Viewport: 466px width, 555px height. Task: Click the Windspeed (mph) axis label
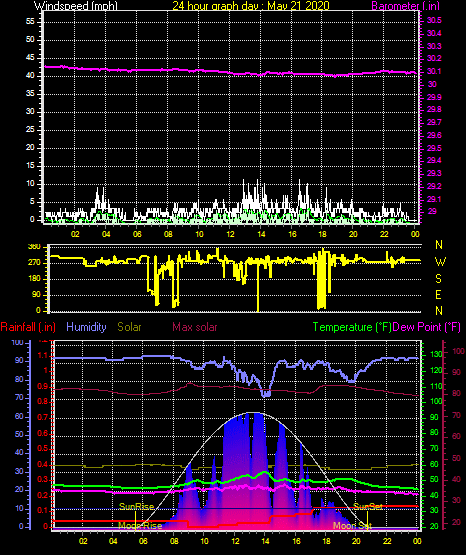(76, 6)
